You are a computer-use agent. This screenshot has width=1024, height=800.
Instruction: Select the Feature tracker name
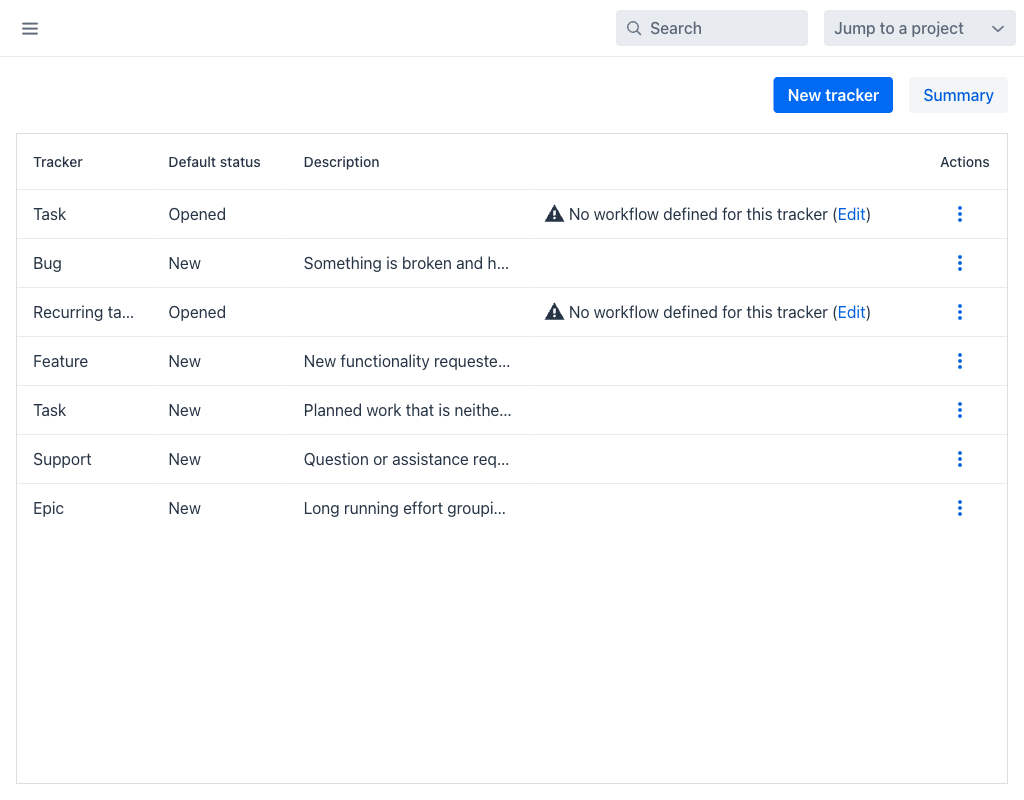pos(60,361)
